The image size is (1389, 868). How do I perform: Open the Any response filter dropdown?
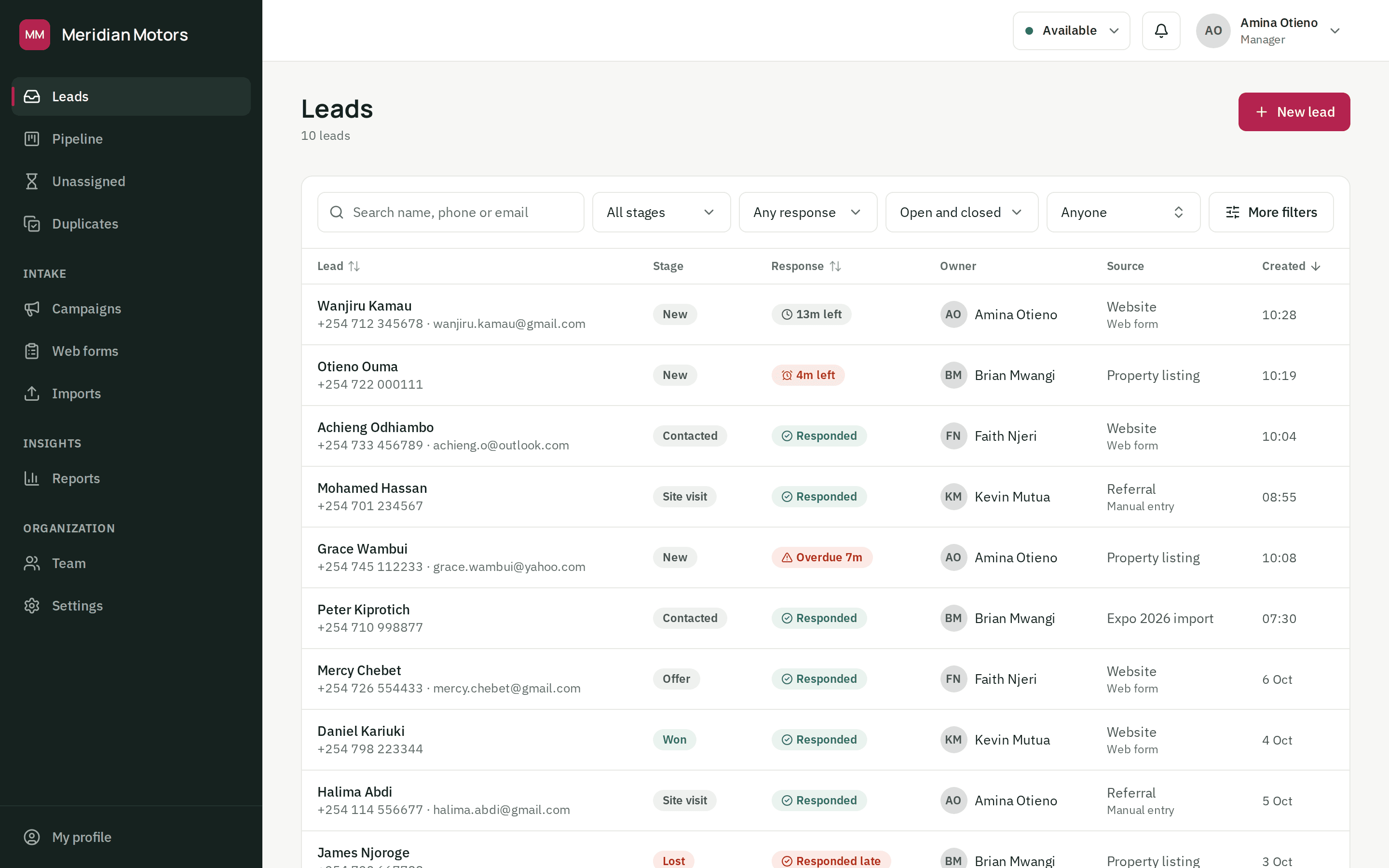(x=807, y=212)
